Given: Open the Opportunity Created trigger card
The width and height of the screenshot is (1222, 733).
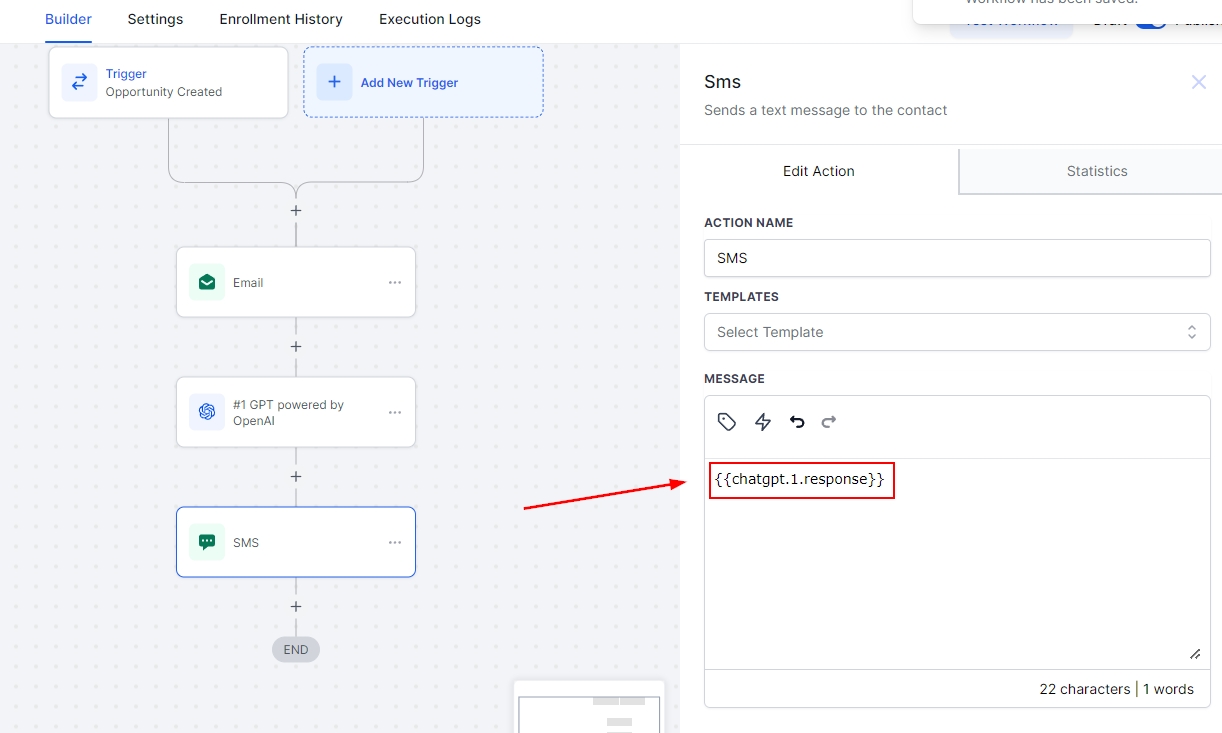Looking at the screenshot, I should click(x=168, y=82).
